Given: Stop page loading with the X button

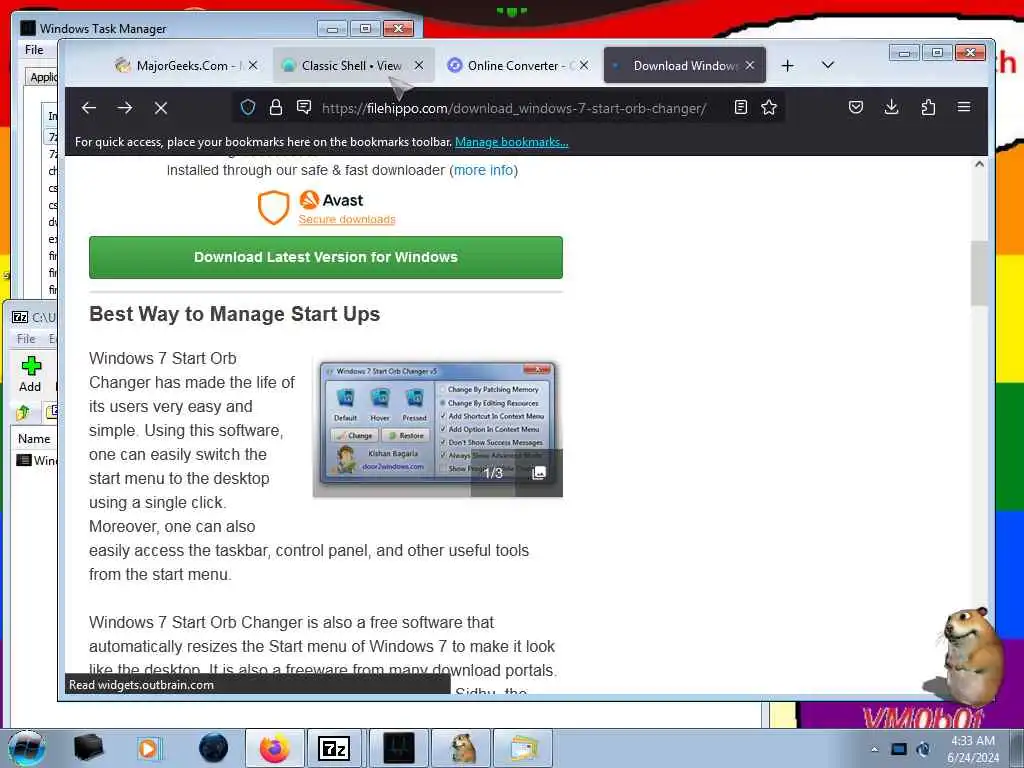Looking at the screenshot, I should 161,108.
